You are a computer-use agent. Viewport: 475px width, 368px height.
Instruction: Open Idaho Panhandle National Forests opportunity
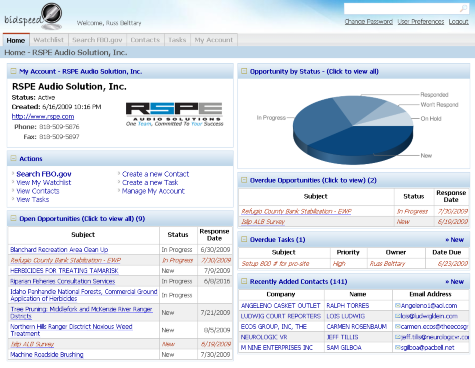84,295
